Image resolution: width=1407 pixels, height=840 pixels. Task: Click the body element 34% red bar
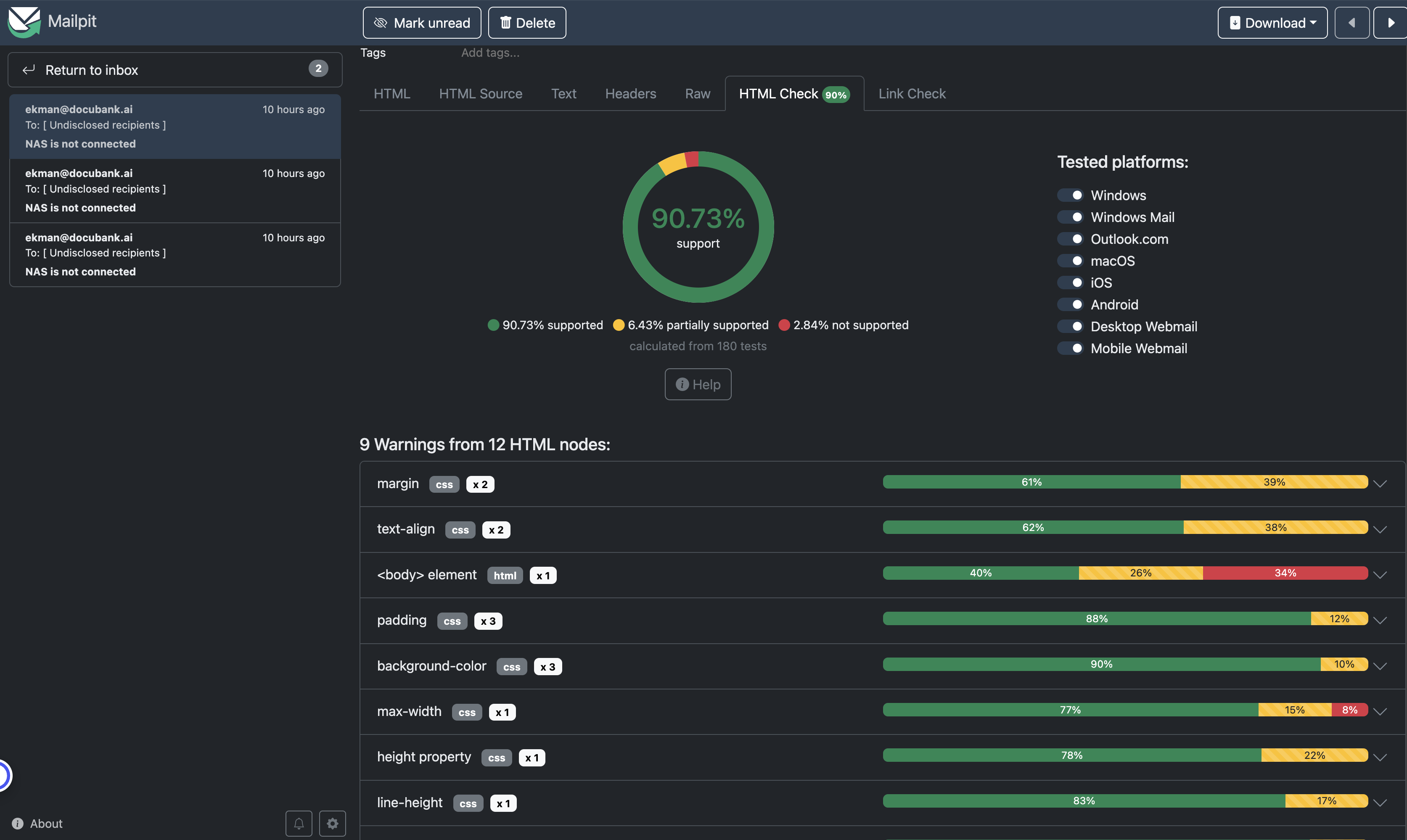tap(1285, 573)
